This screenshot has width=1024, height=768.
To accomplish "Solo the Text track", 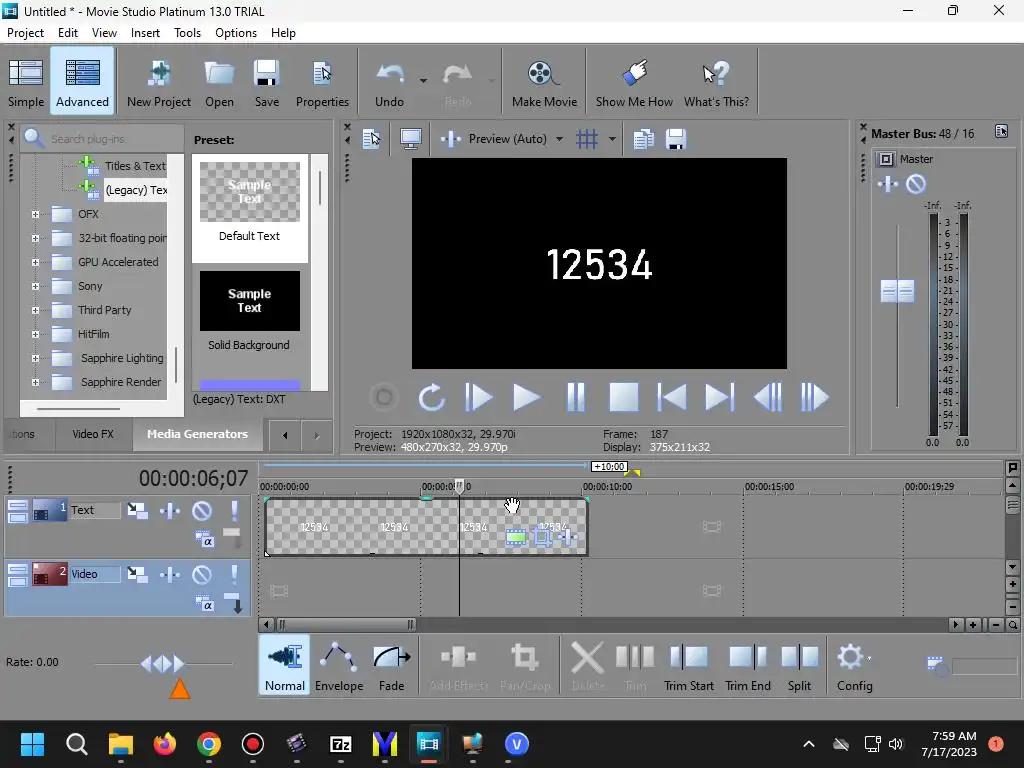I will pyautogui.click(x=234, y=511).
